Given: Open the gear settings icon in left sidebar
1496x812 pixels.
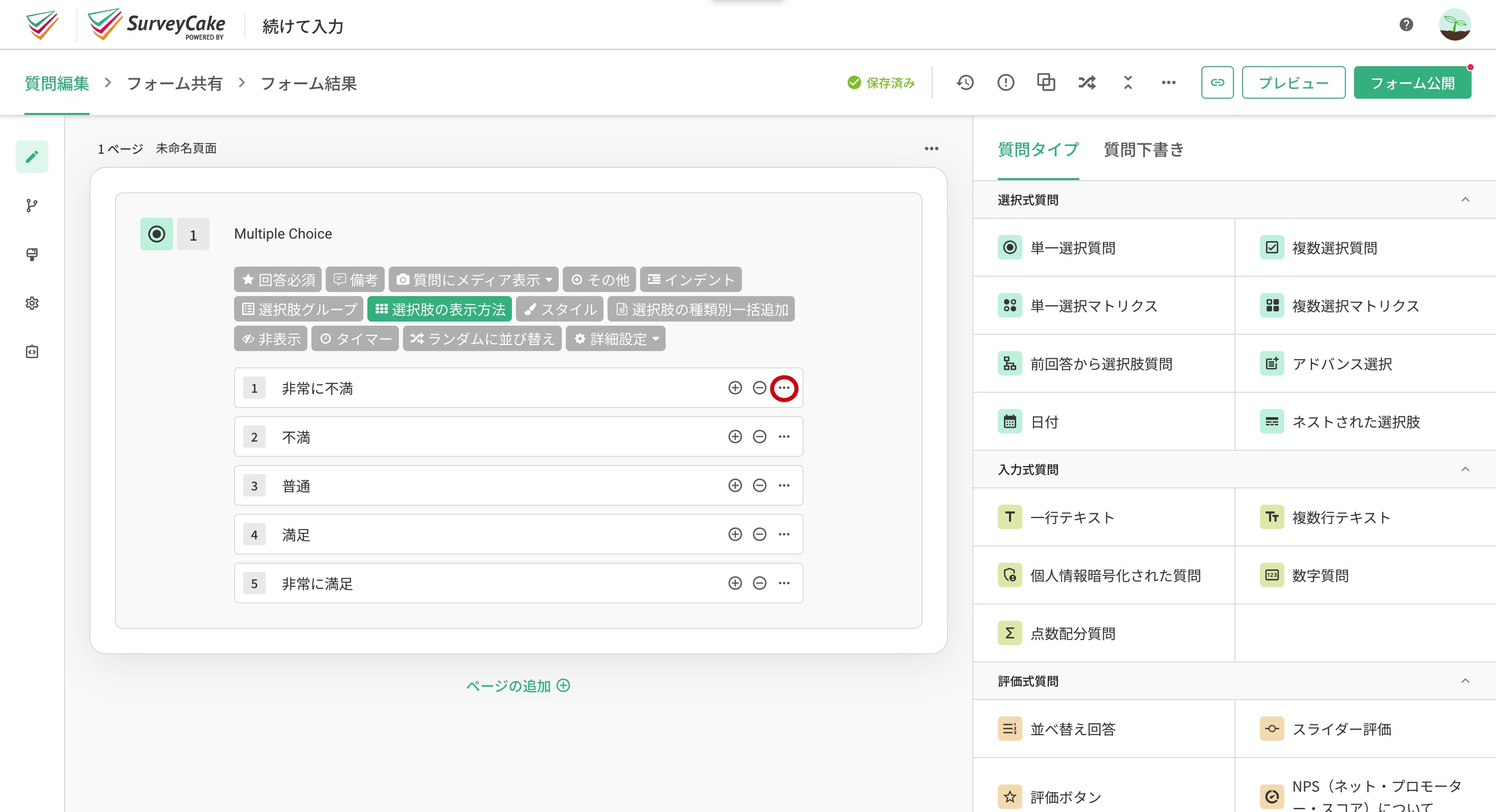Looking at the screenshot, I should [x=32, y=303].
